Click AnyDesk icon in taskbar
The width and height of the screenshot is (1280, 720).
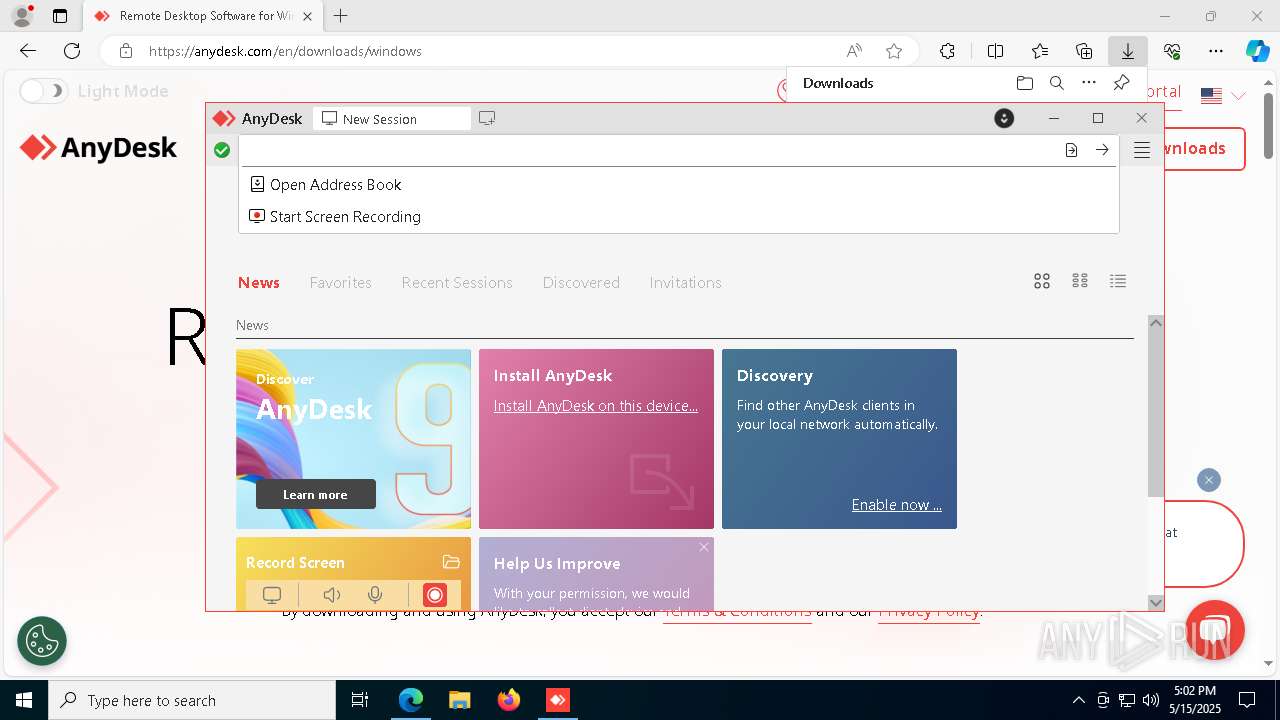pos(558,700)
